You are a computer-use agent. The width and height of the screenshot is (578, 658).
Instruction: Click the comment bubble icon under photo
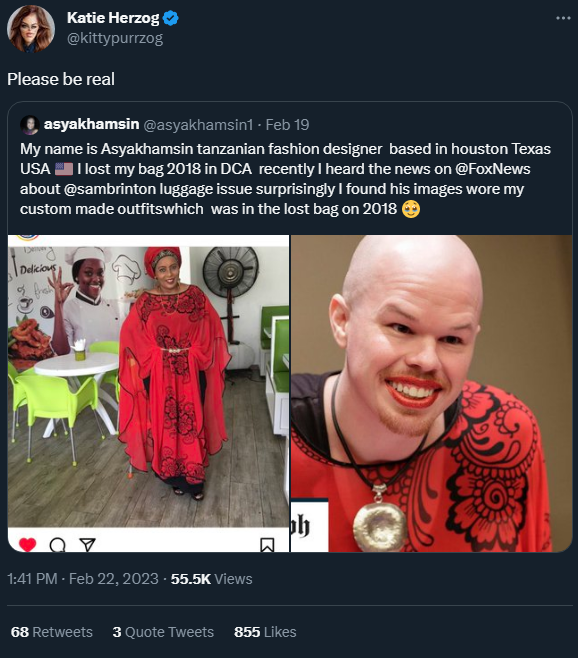click(x=58, y=545)
